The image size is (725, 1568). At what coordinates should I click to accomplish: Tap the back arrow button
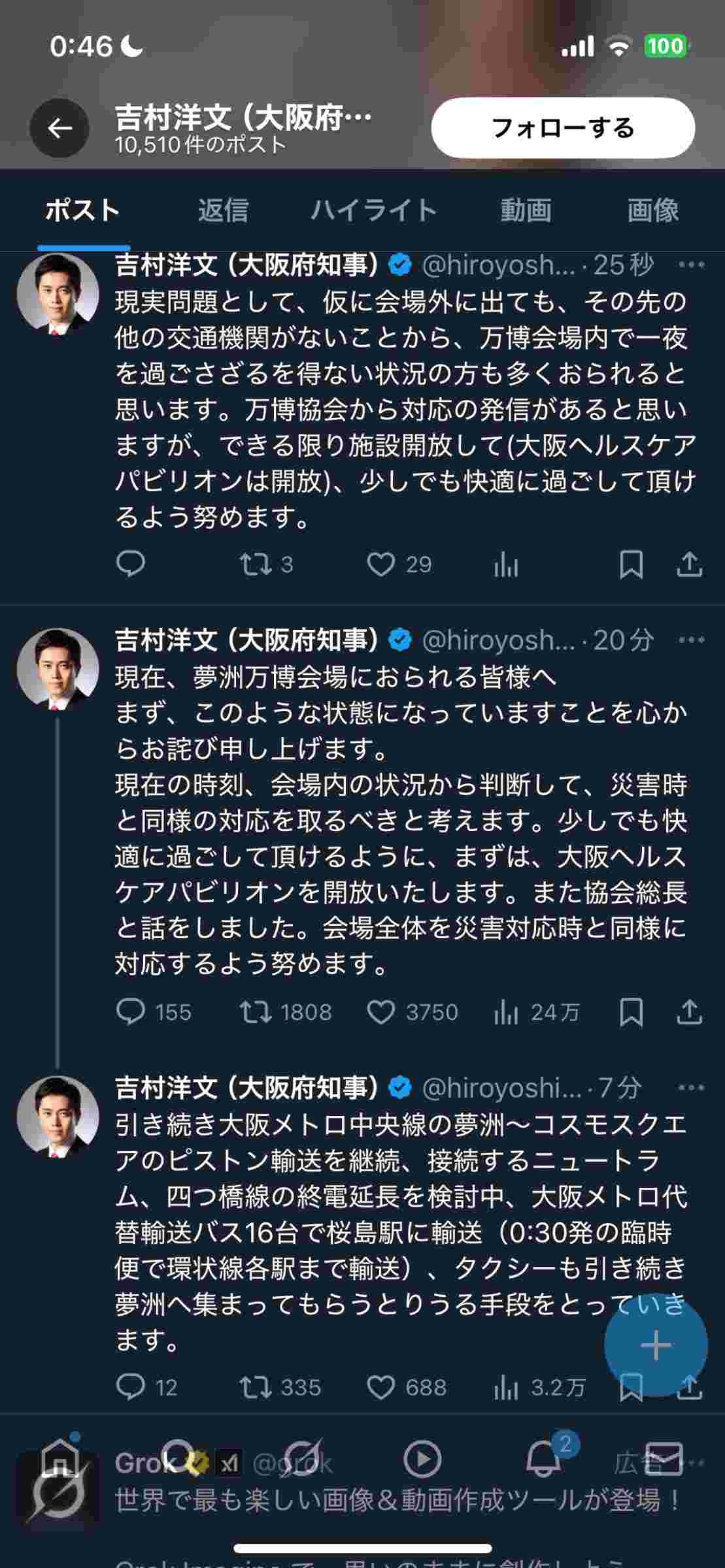click(59, 128)
